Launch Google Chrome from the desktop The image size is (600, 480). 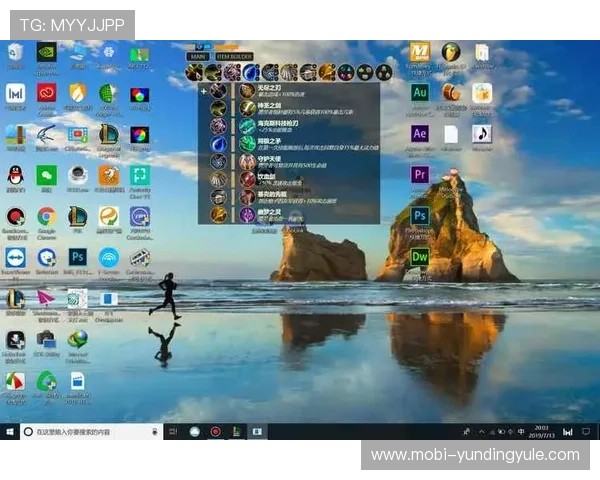(46, 216)
